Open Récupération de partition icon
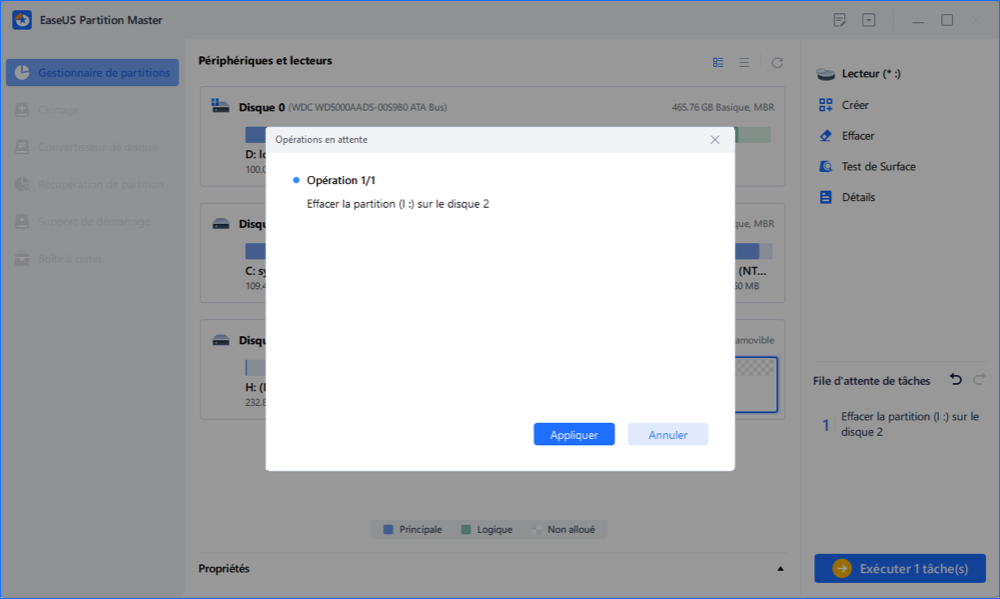 pyautogui.click(x=21, y=184)
